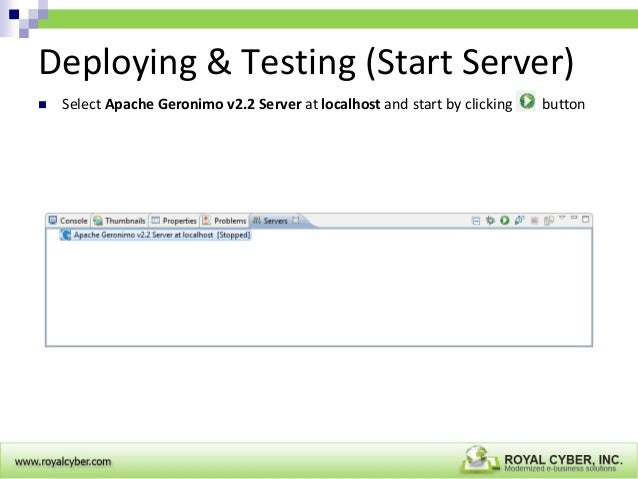The height and width of the screenshot is (479, 638).
Task: Click the Geronimo server icon in list
Action: pyautogui.click(x=65, y=235)
